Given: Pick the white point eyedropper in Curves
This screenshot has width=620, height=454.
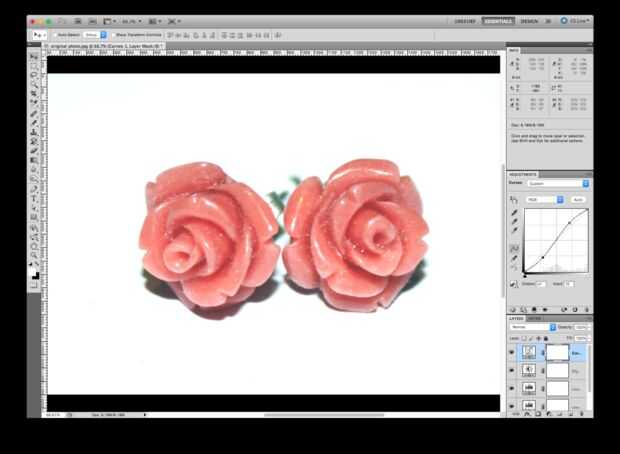Looking at the screenshot, I should [x=514, y=230].
